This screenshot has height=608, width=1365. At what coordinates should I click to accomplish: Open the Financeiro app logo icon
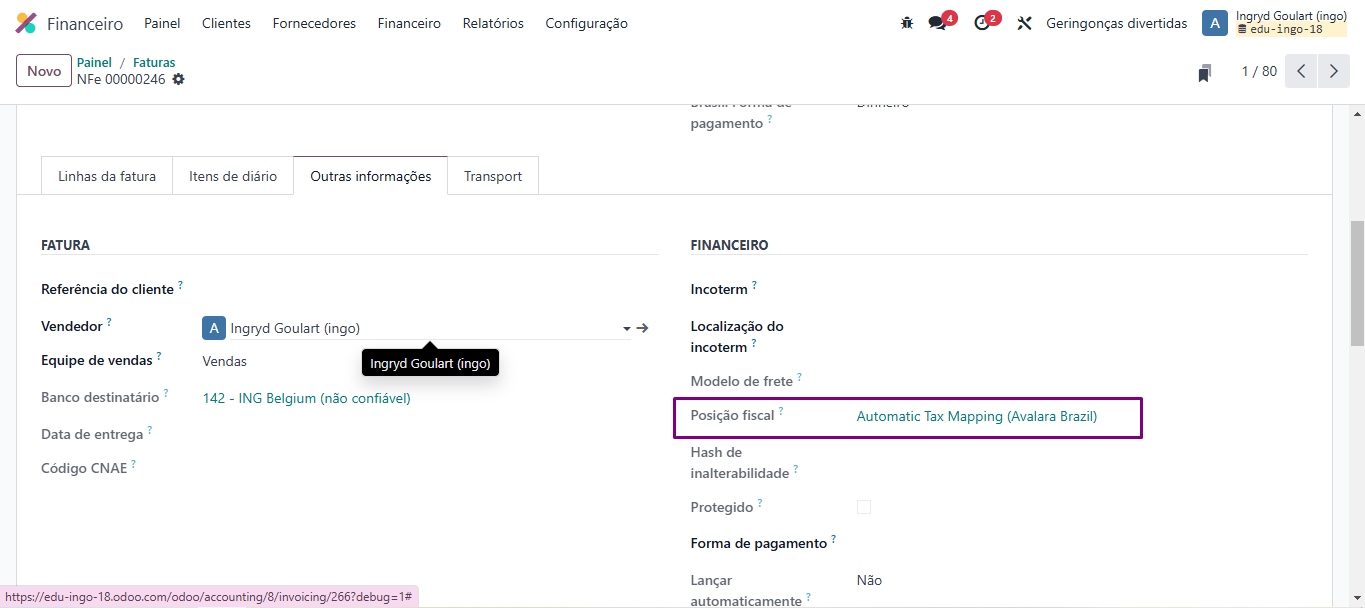tap(27, 23)
